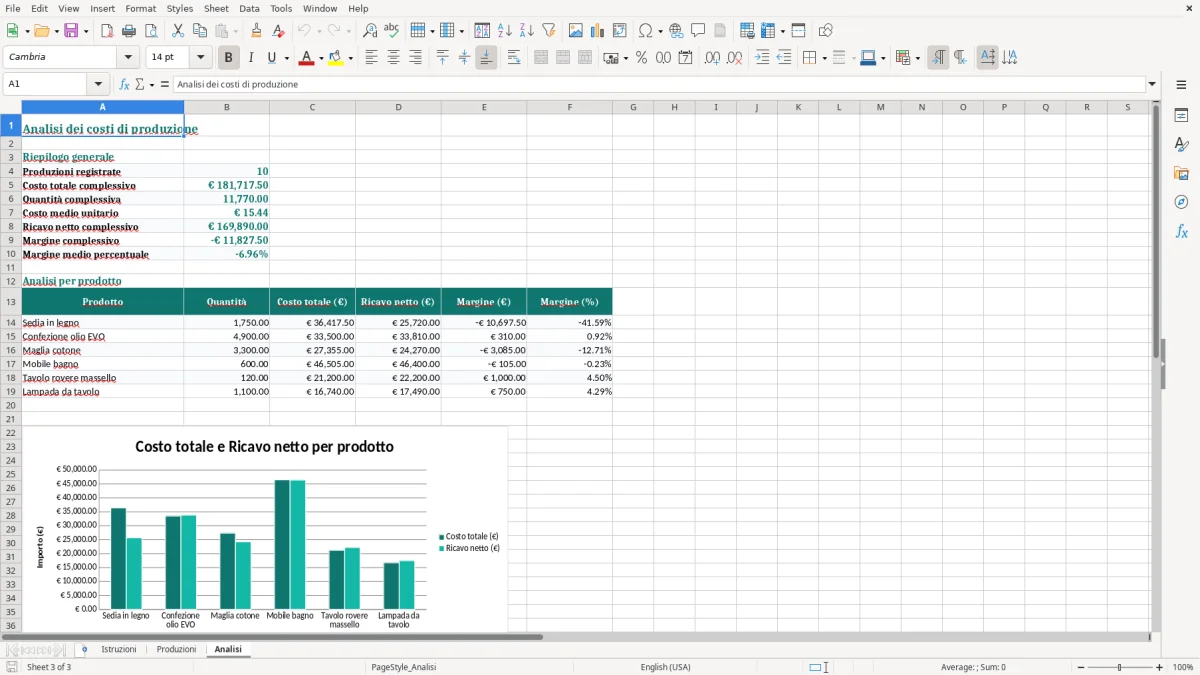
Task: Click the Print icon
Action: tap(129, 31)
